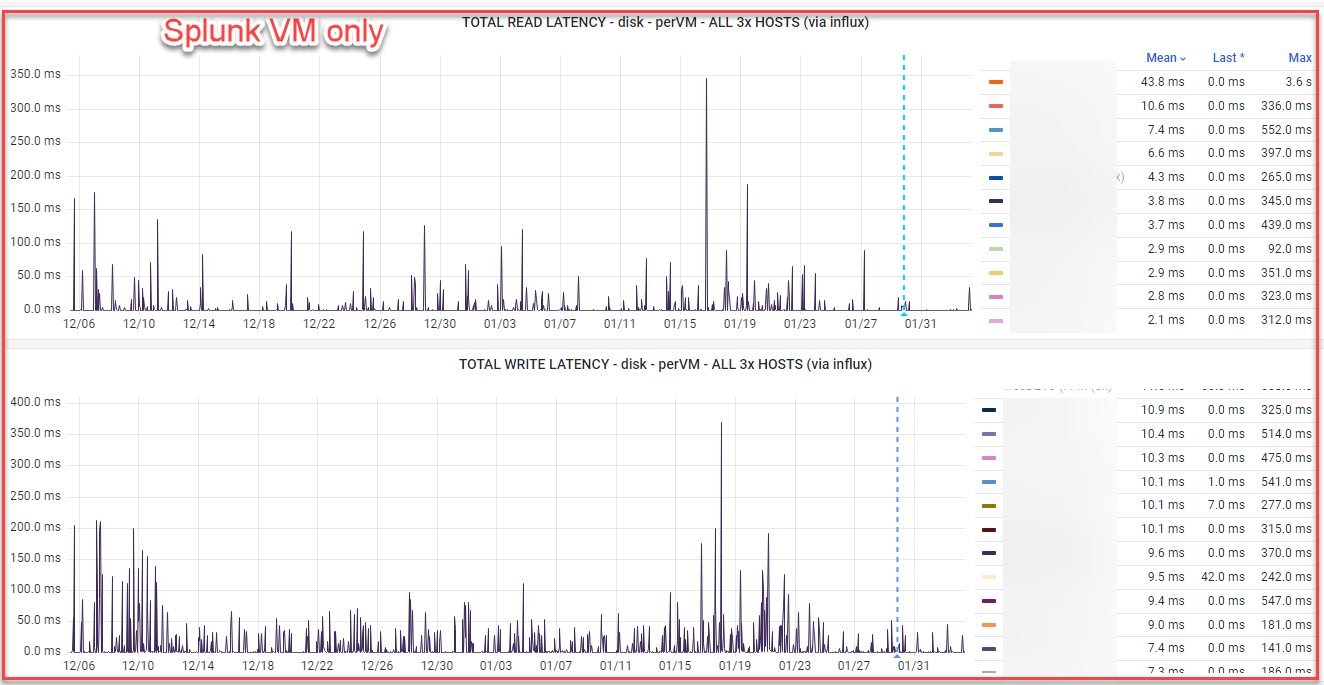Screen dimensions: 1324x685
Task: Sort the legend by the Mean column
Action: point(1166,58)
